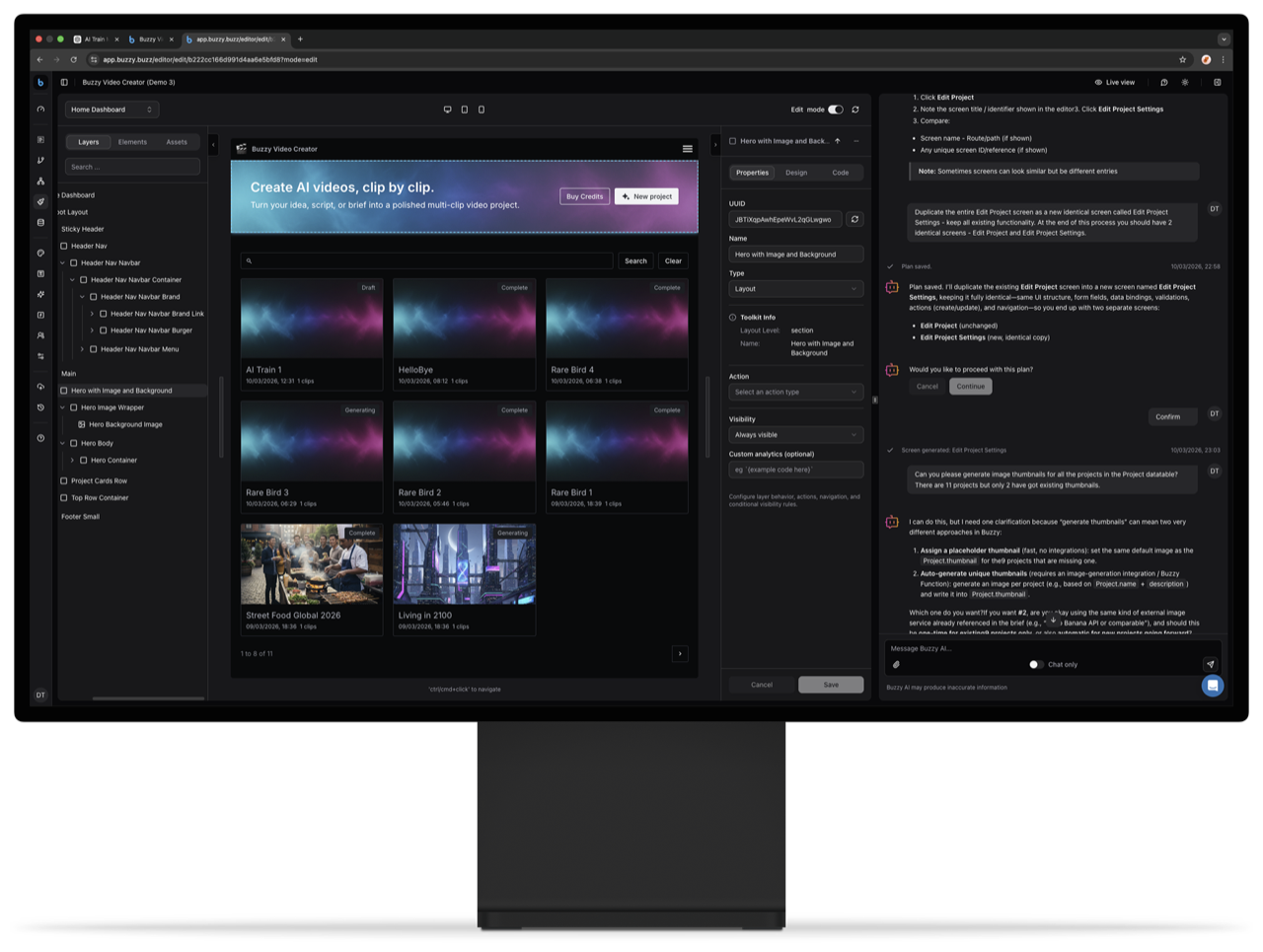Image resolution: width=1263 pixels, height=952 pixels.
Task: Expand the Header Nav Navbar Menu node
Action: [x=82, y=349]
